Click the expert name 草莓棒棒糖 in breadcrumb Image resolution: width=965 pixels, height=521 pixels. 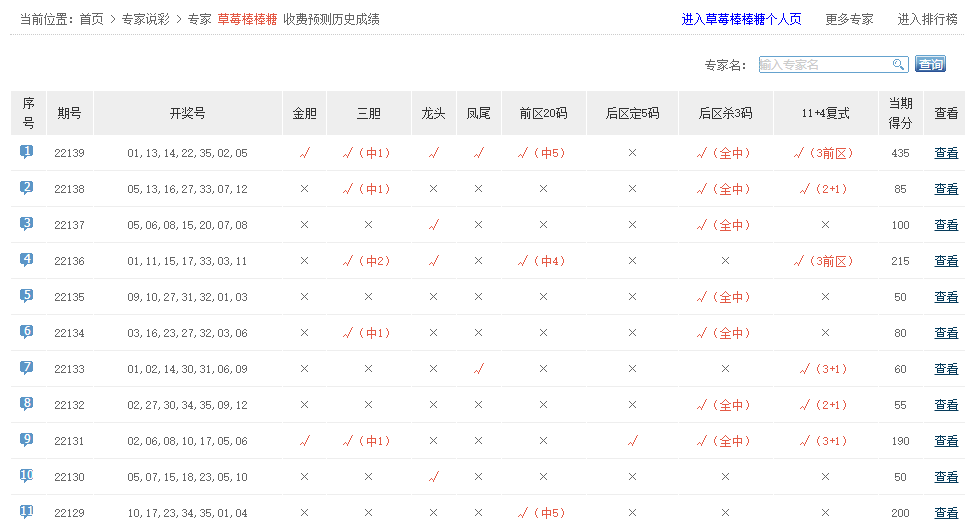(x=247, y=19)
